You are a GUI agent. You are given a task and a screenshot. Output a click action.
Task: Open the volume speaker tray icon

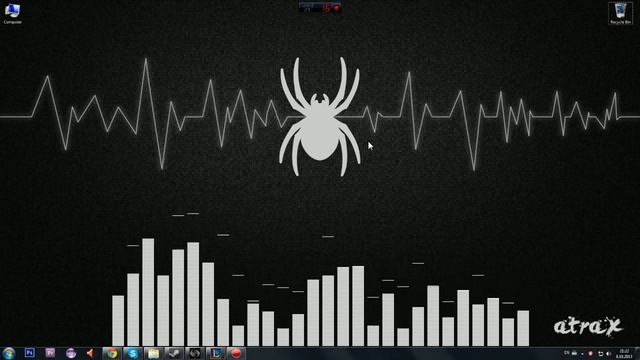point(608,353)
